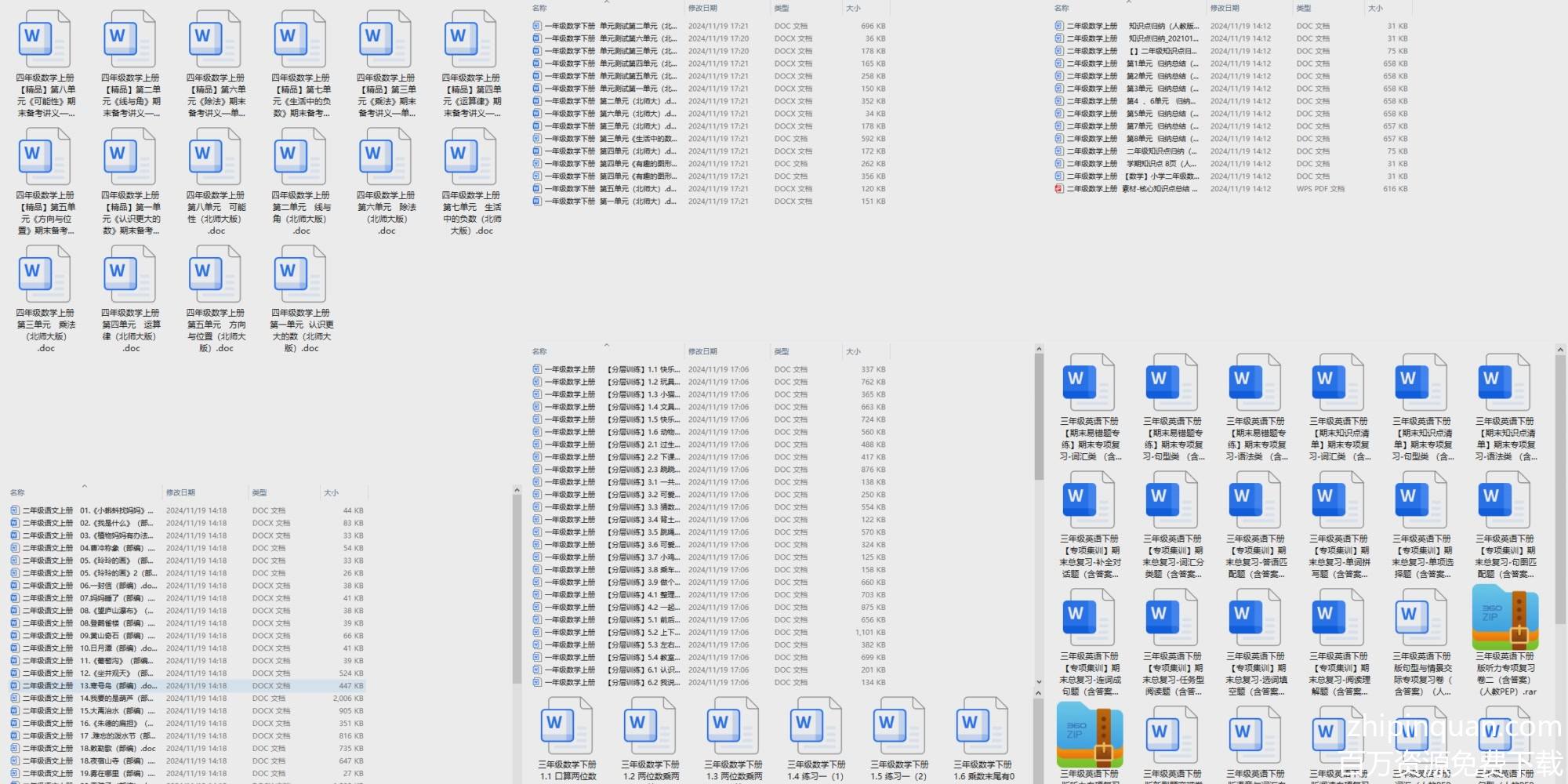Open the 四年级数学上册 第七单元 生活中的负数 document icon

click(470, 157)
